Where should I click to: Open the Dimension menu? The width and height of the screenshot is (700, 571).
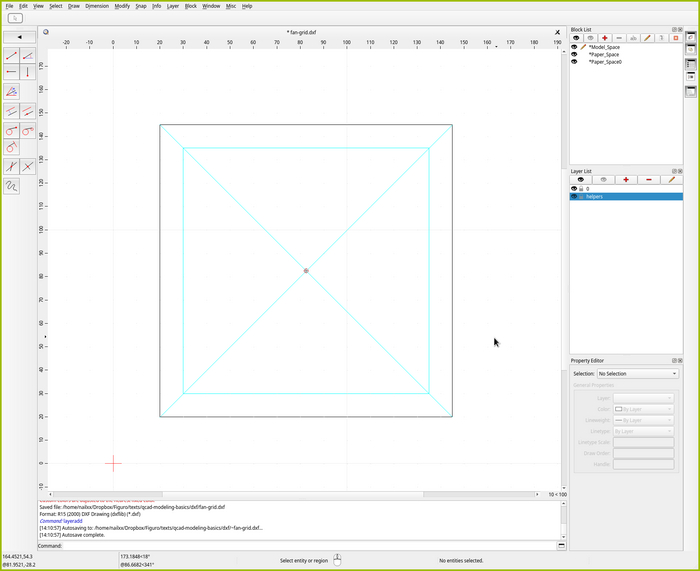click(x=97, y=6)
